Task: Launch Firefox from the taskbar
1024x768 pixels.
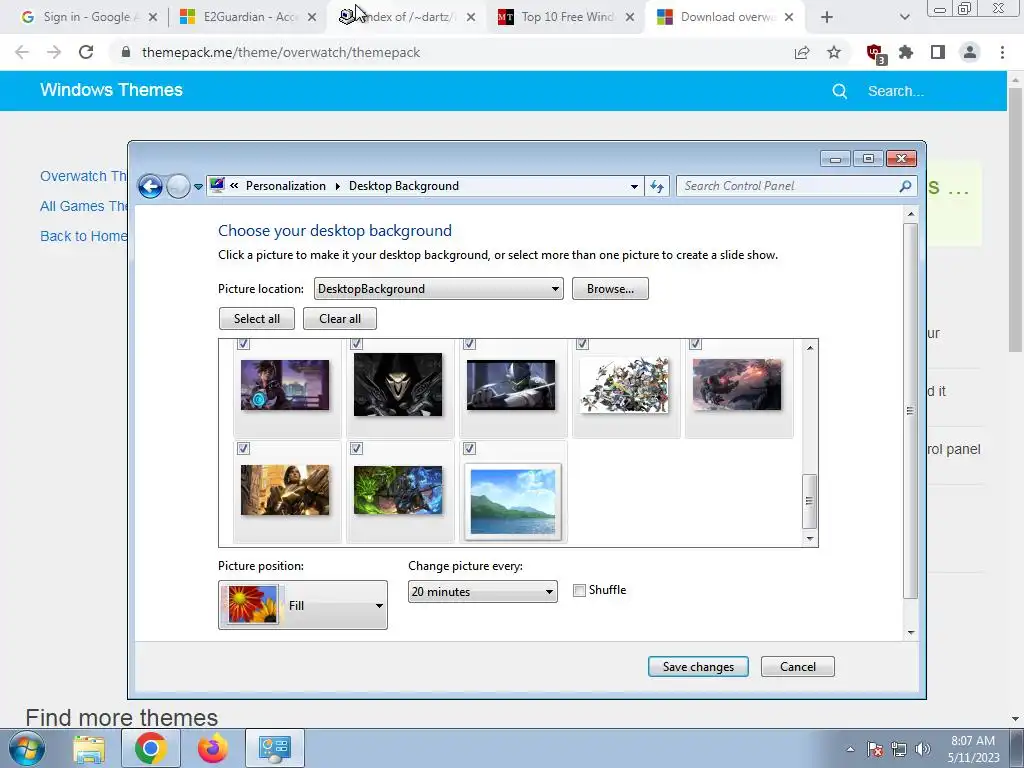Action: coord(213,748)
